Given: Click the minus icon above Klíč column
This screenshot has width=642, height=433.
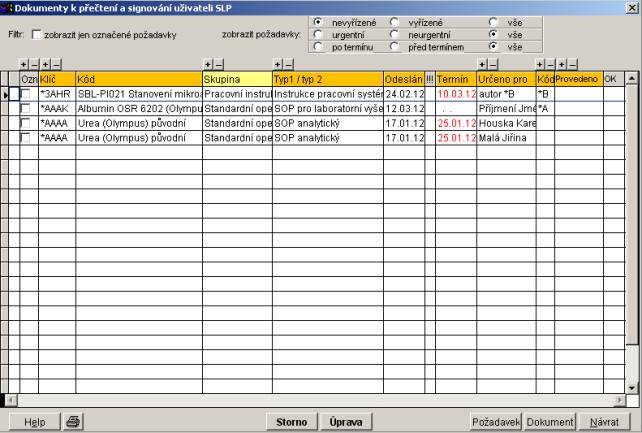Looking at the screenshot, I should [56, 64].
